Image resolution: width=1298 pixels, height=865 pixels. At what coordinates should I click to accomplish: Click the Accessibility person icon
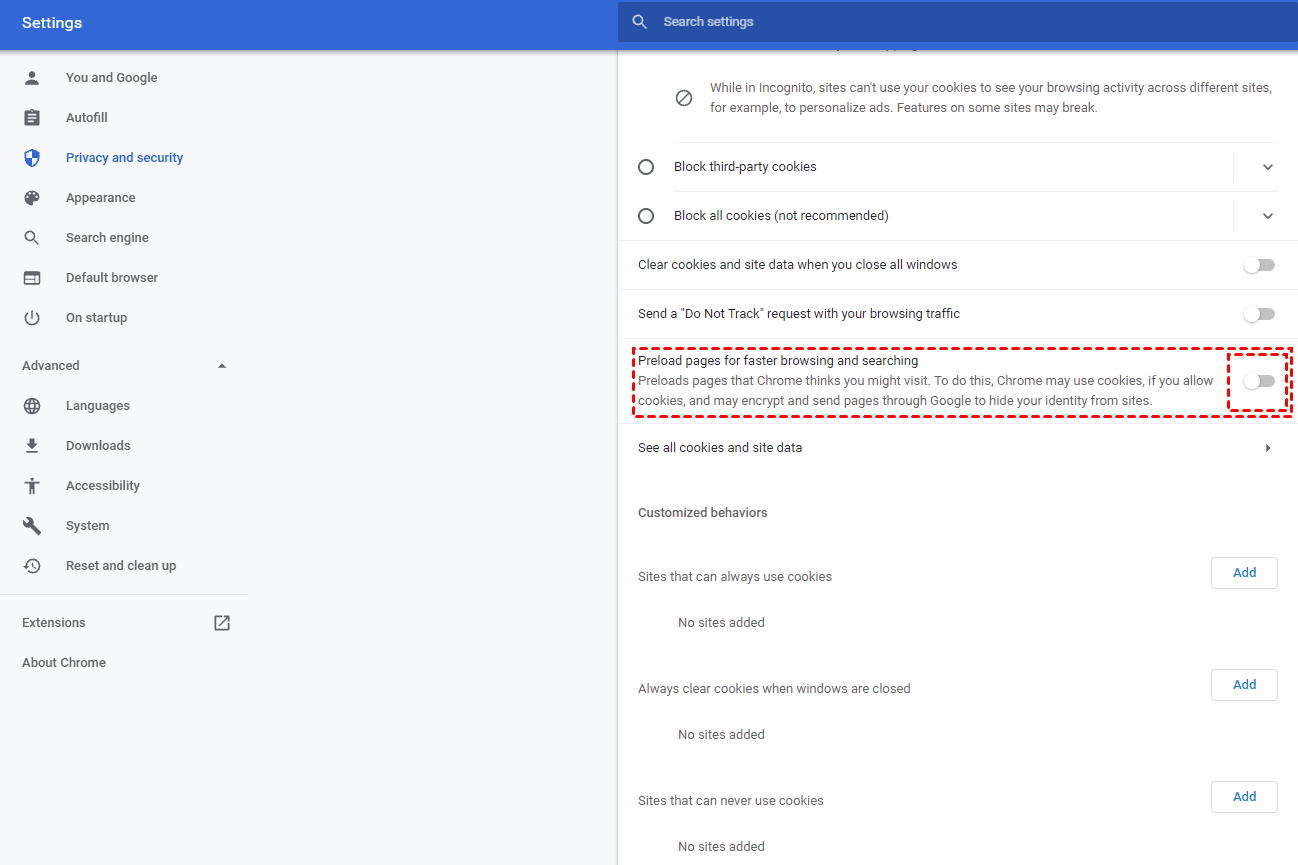(x=32, y=486)
